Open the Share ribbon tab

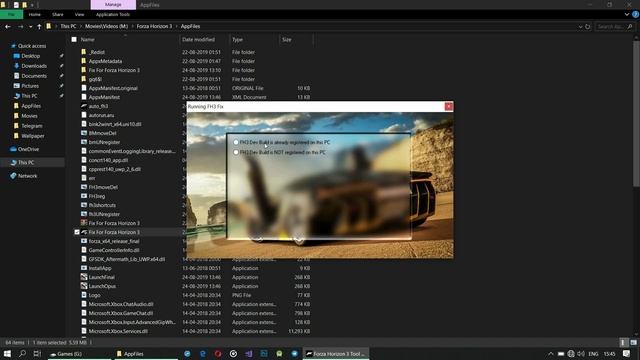(x=58, y=14)
